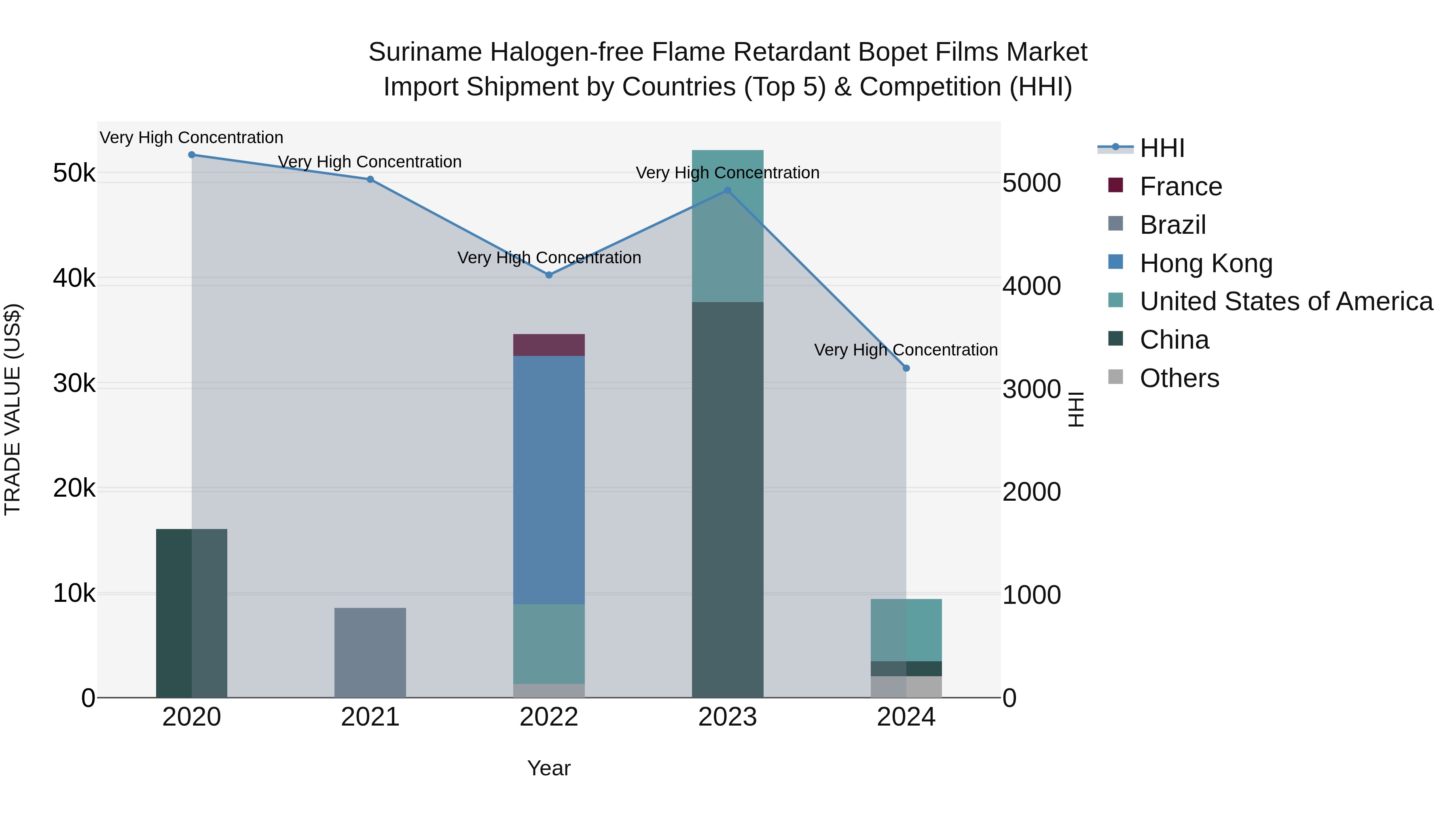Click the 2024 United States bar segment
The height and width of the screenshot is (819, 1456).
[x=906, y=630]
